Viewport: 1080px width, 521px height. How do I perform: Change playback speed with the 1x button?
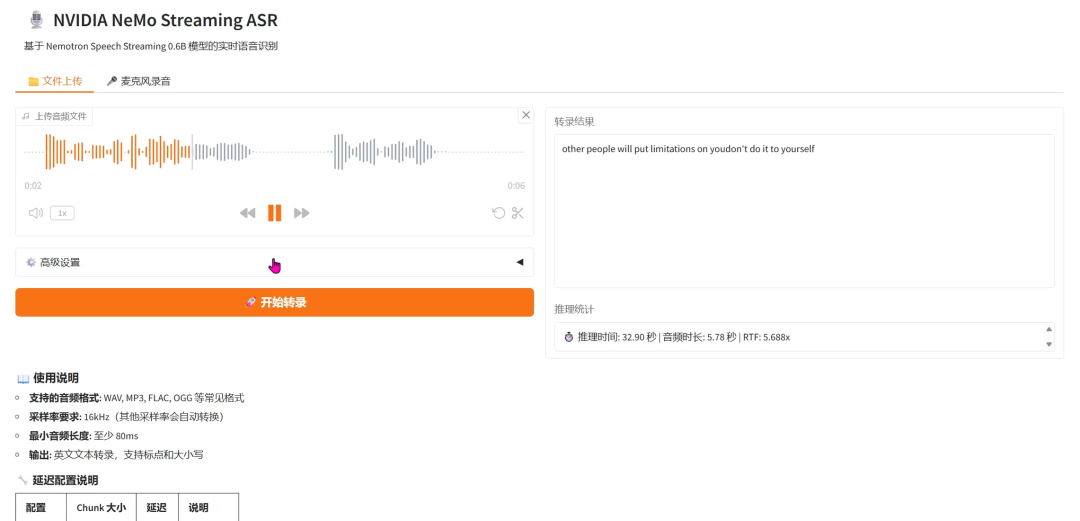coord(62,213)
